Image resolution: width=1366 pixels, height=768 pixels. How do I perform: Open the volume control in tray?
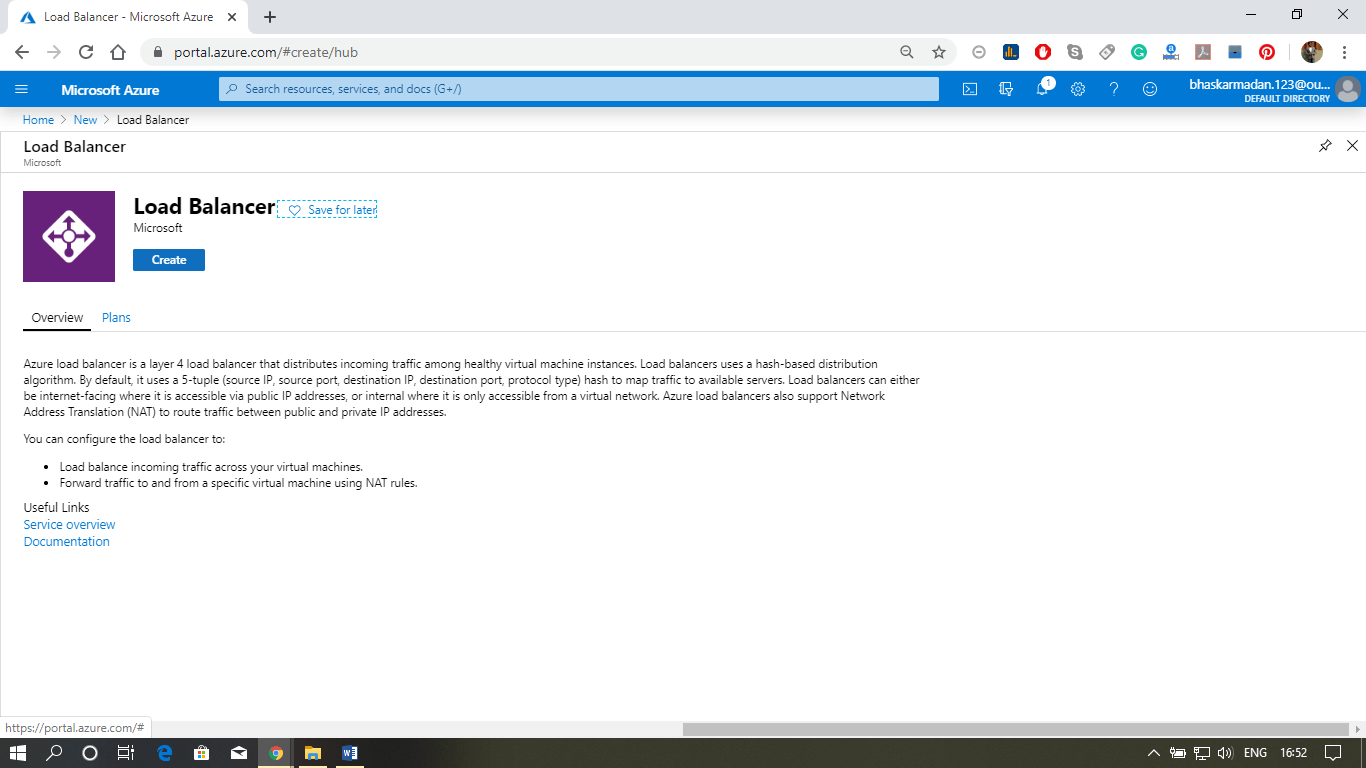click(x=1225, y=753)
